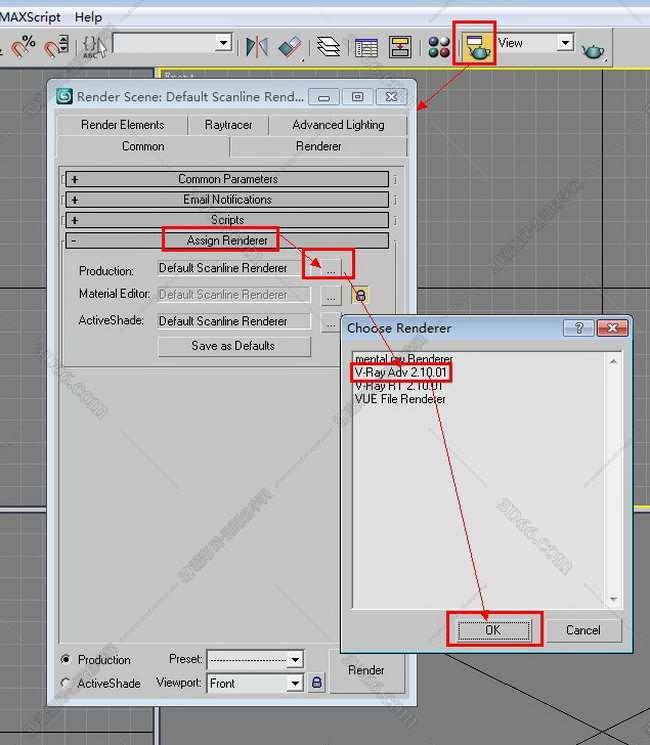This screenshot has width=650, height=745.
Task: Select the Align tool icon
Action: (x=290, y=48)
